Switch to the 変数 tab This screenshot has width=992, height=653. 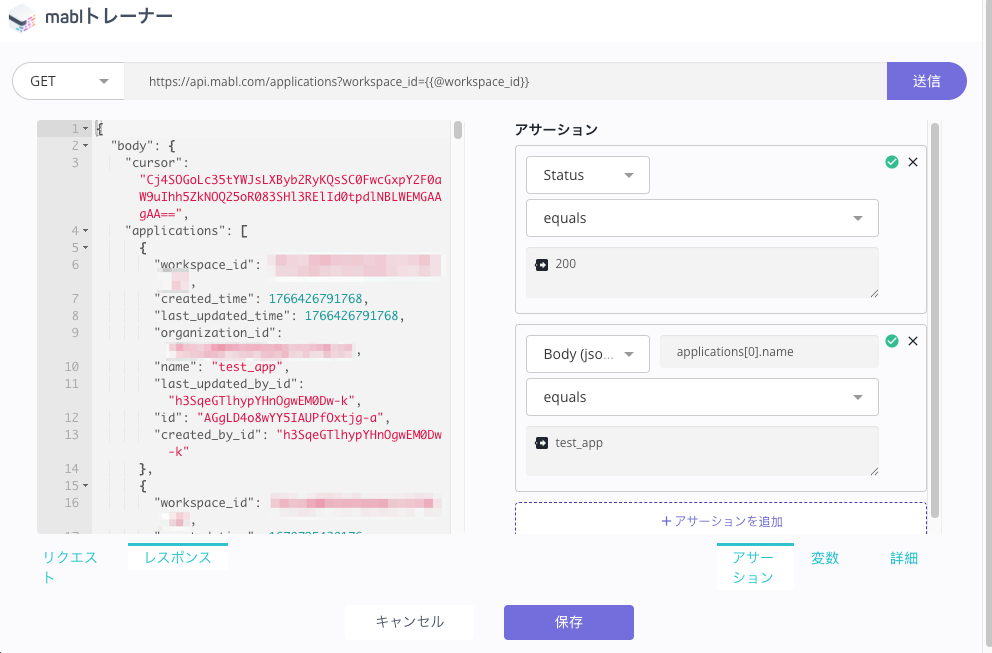(x=825, y=558)
